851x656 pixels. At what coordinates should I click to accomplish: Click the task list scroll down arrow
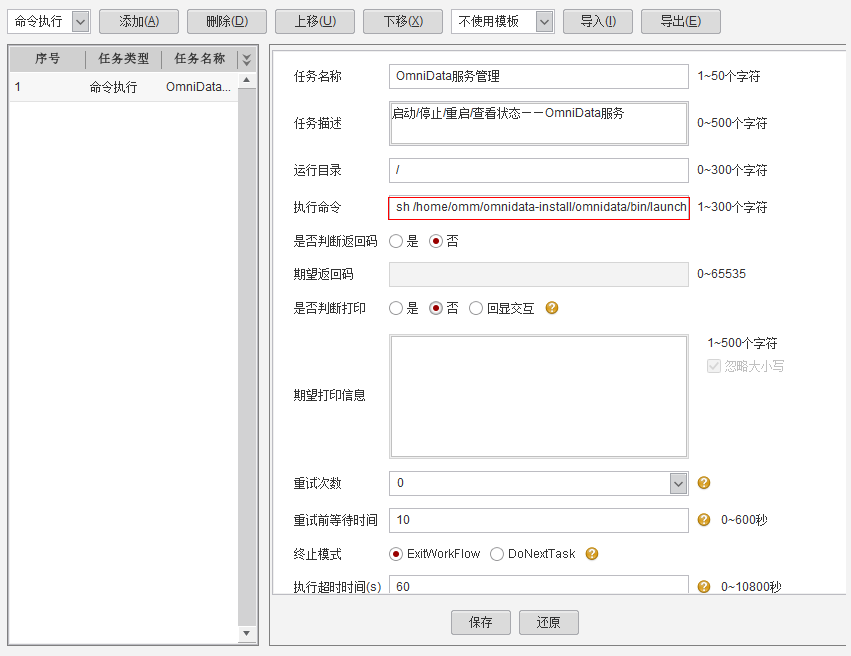(x=246, y=634)
